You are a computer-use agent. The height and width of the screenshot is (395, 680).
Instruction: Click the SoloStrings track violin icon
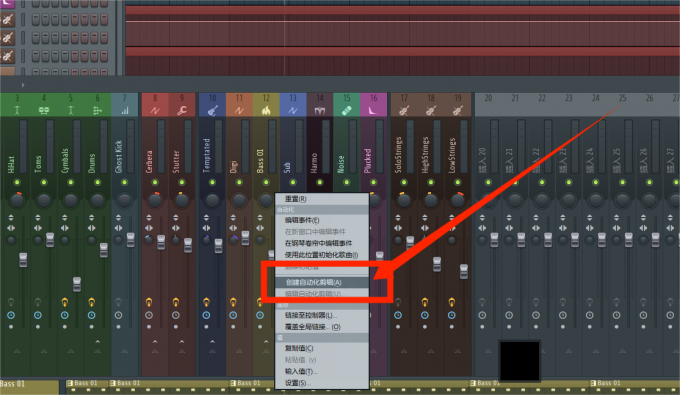pyautogui.click(x=404, y=111)
